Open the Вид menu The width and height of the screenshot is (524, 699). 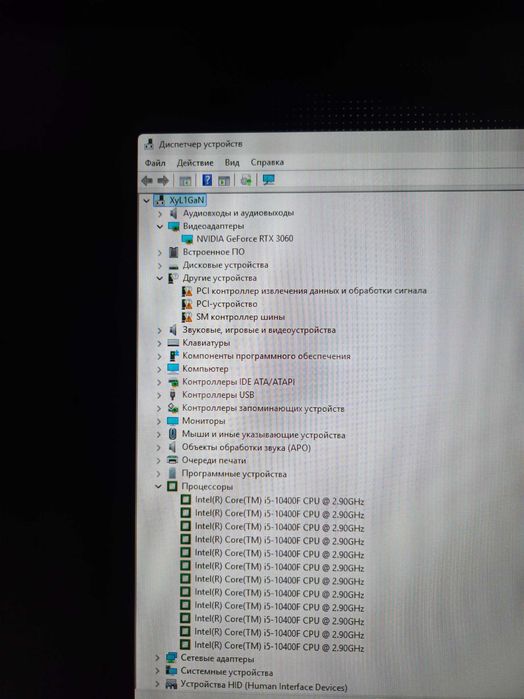pos(232,162)
